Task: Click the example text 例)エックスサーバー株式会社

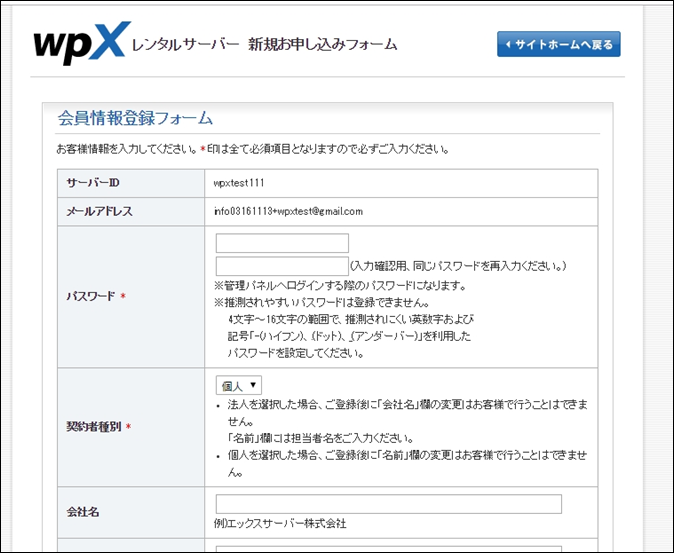Action: point(280,523)
